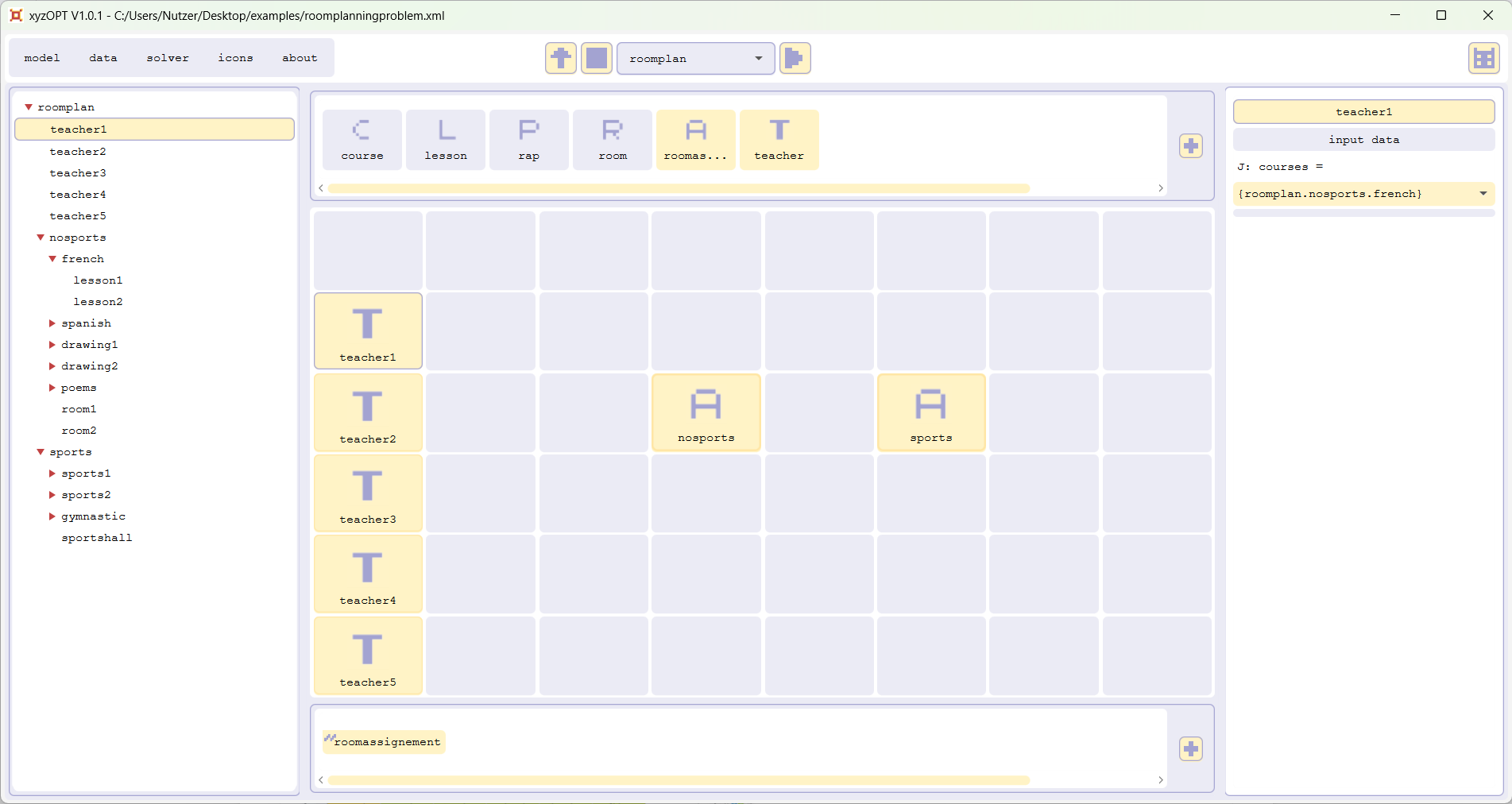The width and height of the screenshot is (1512, 804).
Task: Expand the spanish tree node
Action: [x=52, y=323]
